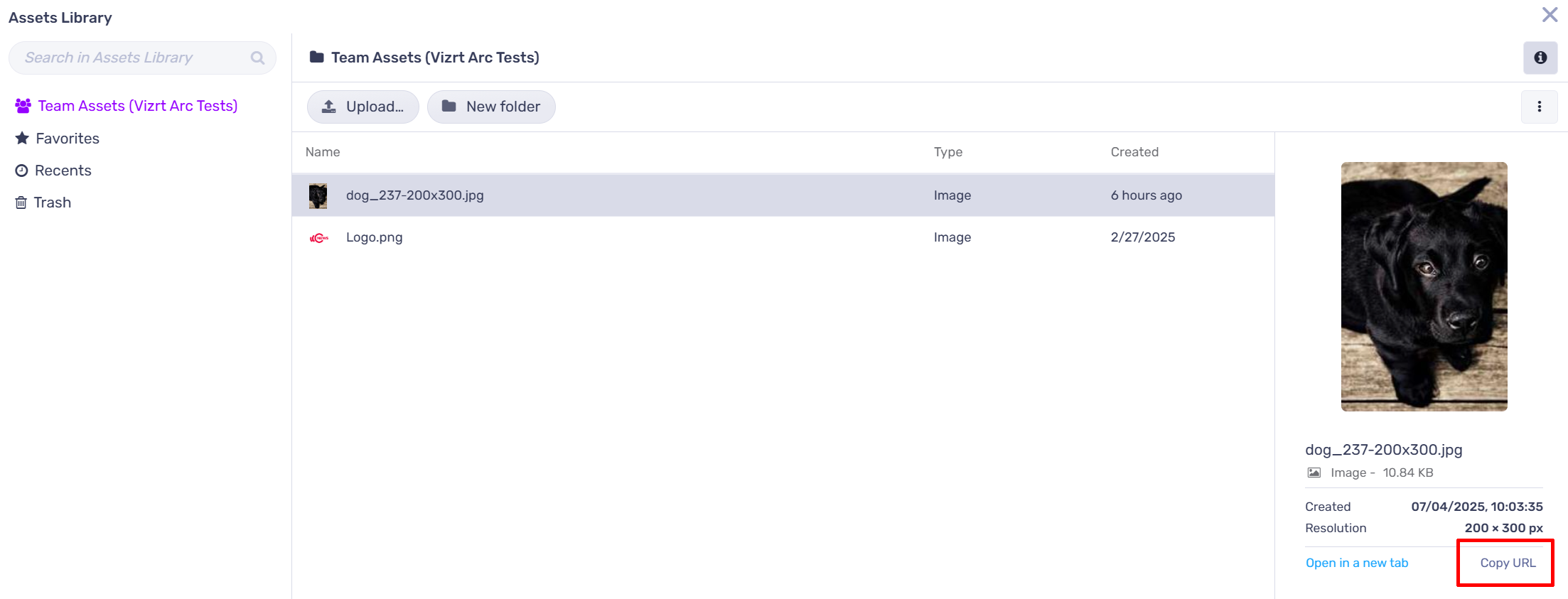The width and height of the screenshot is (1568, 599).
Task: Close the Assets Library dialog
Action: coord(1550,15)
